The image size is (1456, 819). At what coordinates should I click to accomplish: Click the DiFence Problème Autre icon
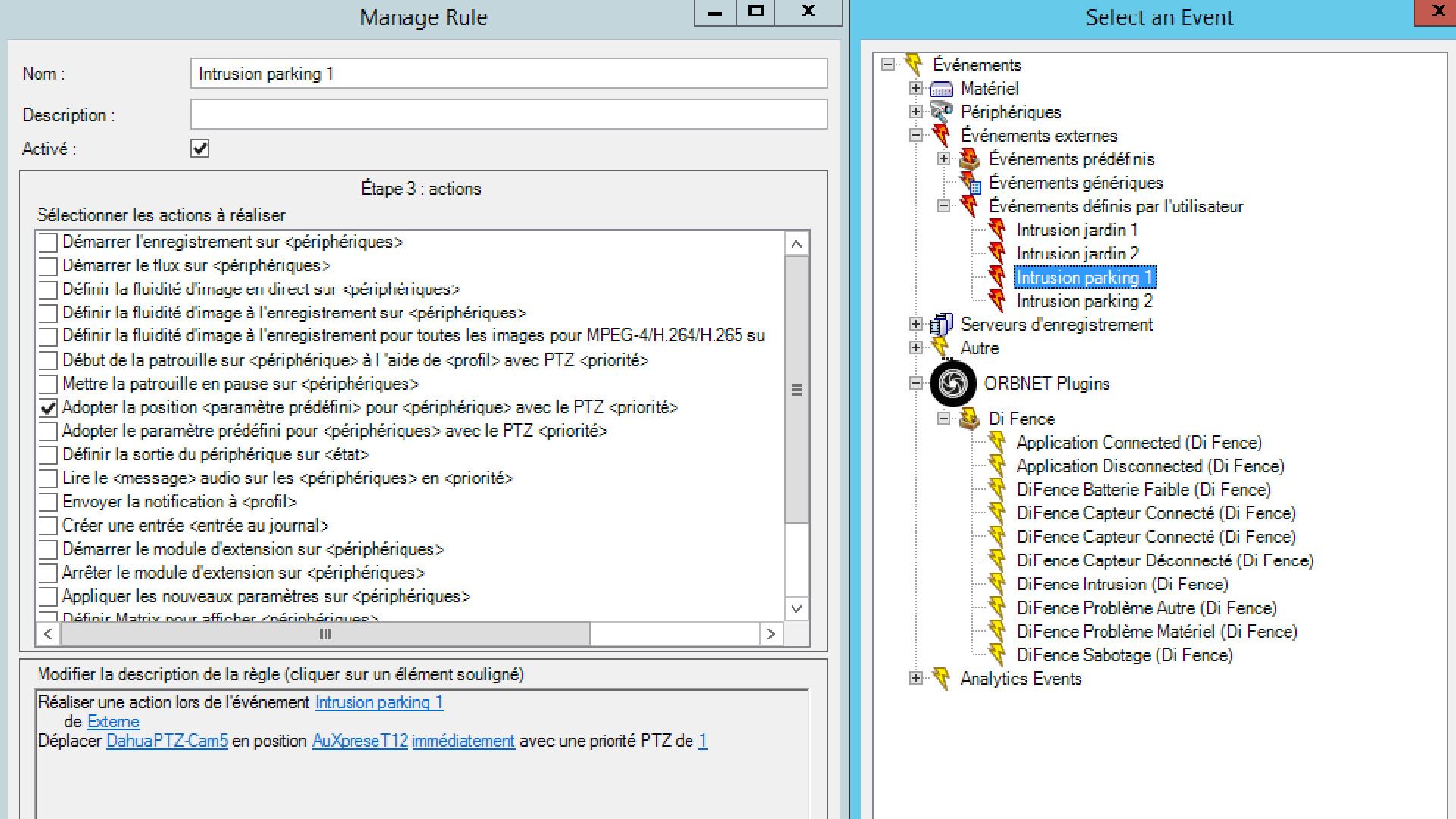[x=997, y=607]
